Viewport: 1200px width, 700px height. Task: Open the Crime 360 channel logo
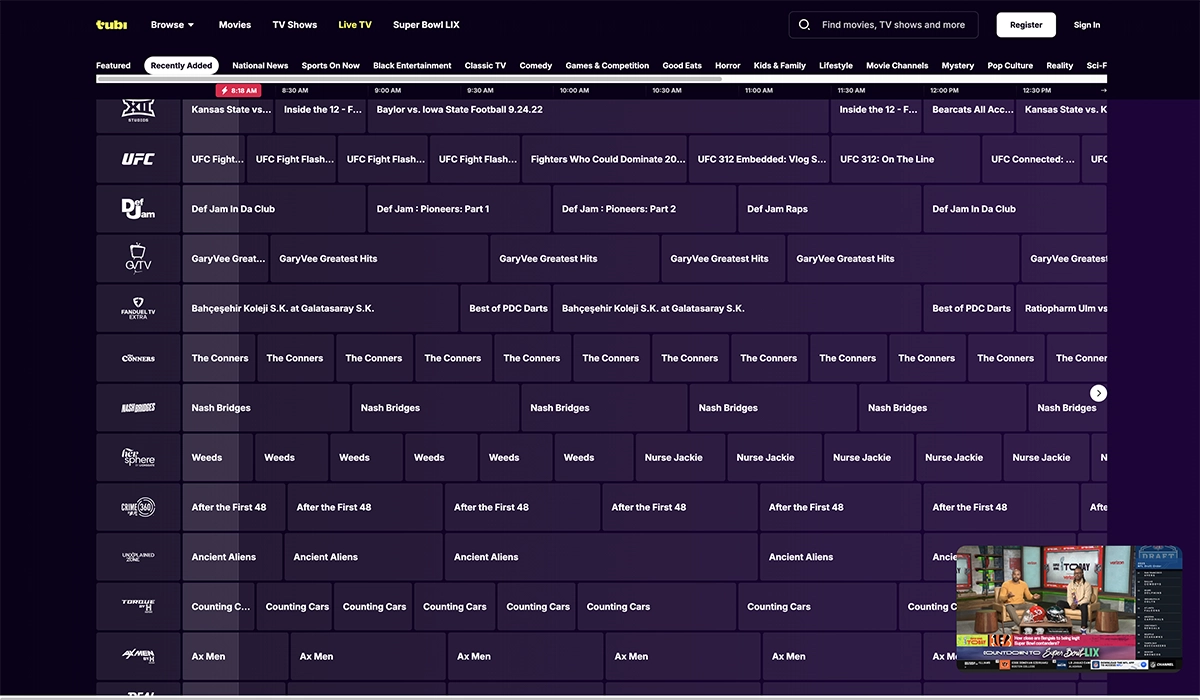[x=138, y=507]
